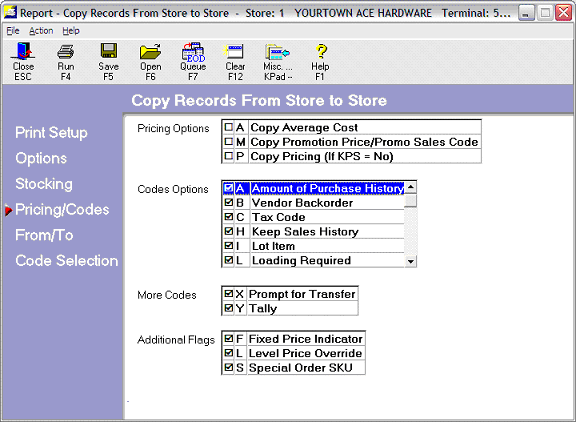Viewport: 576px width, 422px height.
Task: Click the Codes Options scrollbar thumb
Action: click(411, 201)
